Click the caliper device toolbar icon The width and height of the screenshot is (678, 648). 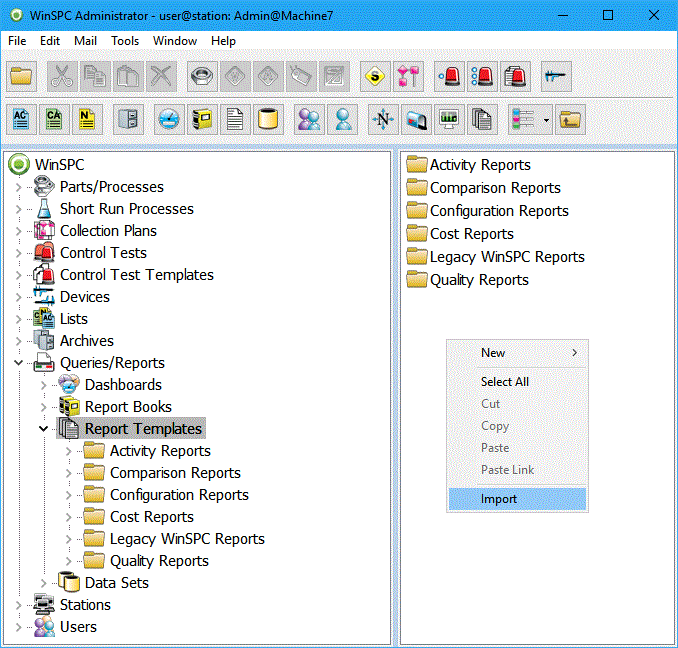point(556,77)
